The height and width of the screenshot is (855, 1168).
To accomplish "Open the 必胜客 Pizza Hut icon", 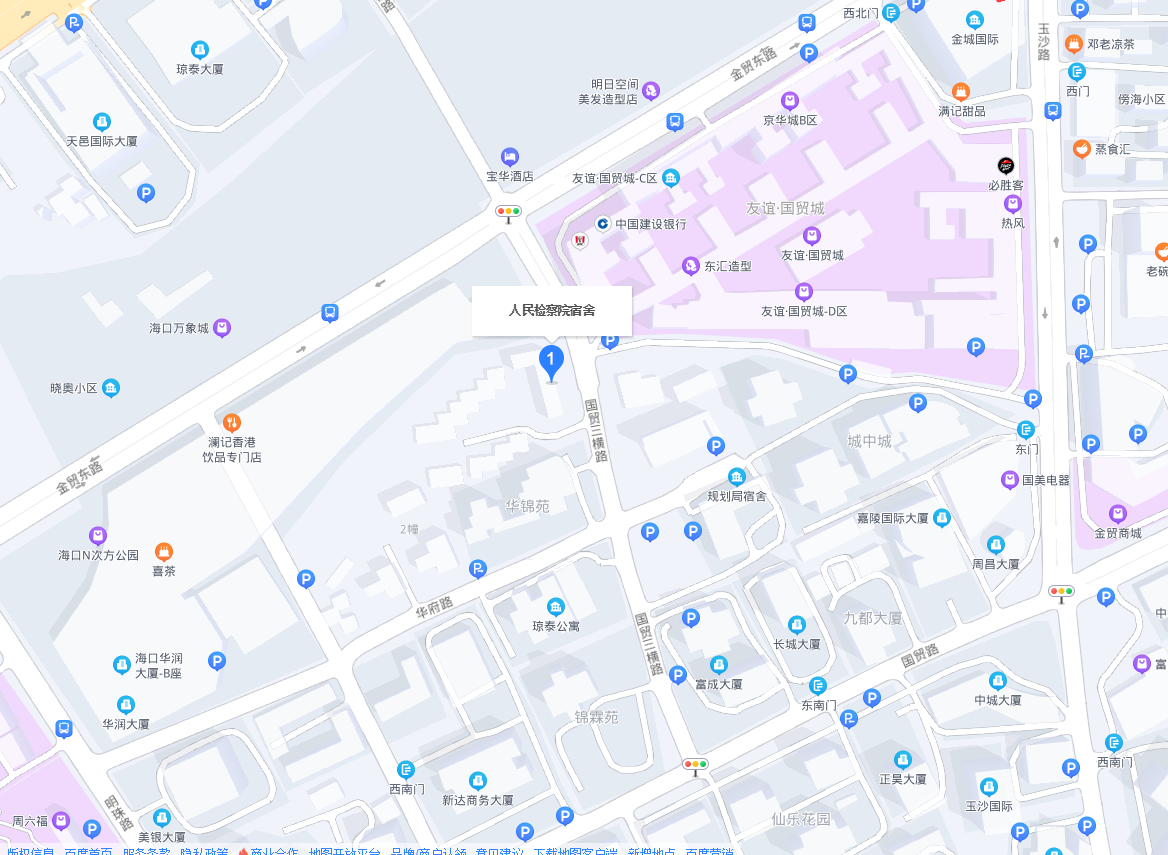I will (x=1006, y=165).
